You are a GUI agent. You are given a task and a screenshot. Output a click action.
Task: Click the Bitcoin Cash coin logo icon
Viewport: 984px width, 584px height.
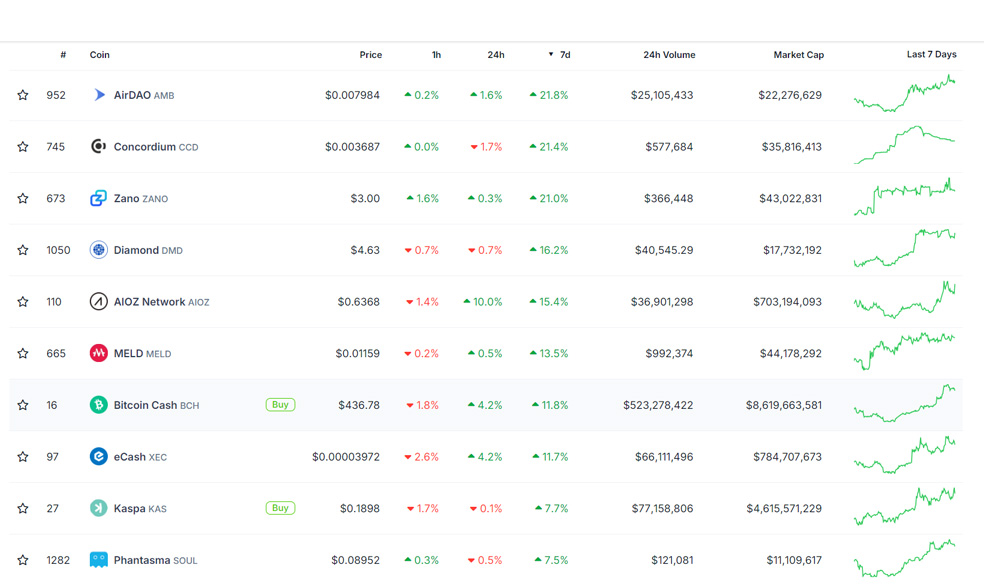[x=99, y=405]
